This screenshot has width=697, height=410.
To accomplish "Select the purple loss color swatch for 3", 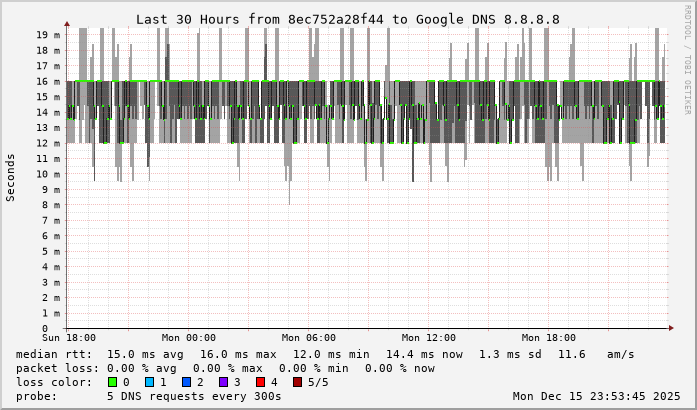I will tap(223, 382).
